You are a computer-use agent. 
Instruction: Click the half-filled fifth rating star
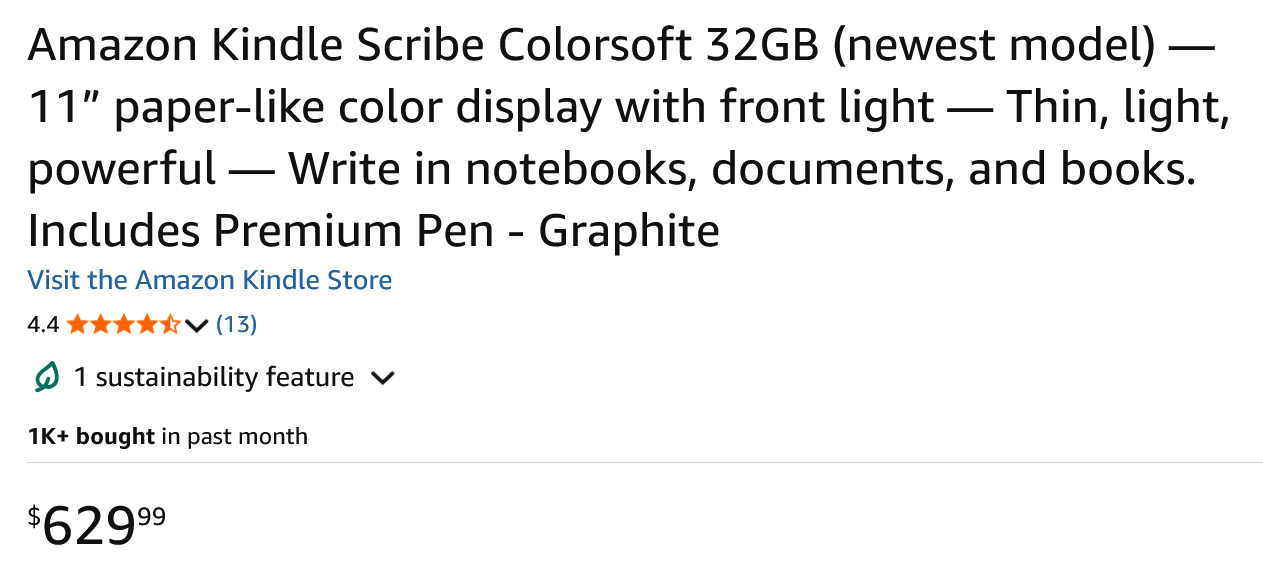[170, 324]
